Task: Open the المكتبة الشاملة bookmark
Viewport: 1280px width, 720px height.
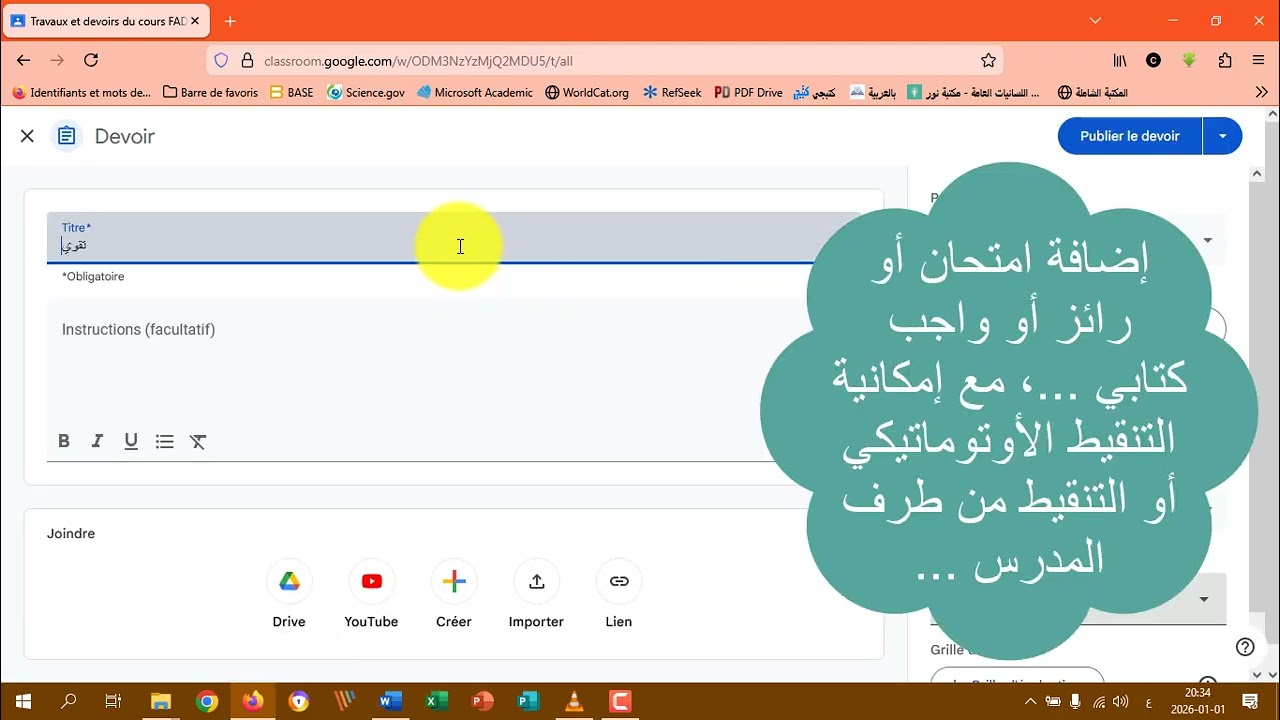Action: pos(1093,92)
